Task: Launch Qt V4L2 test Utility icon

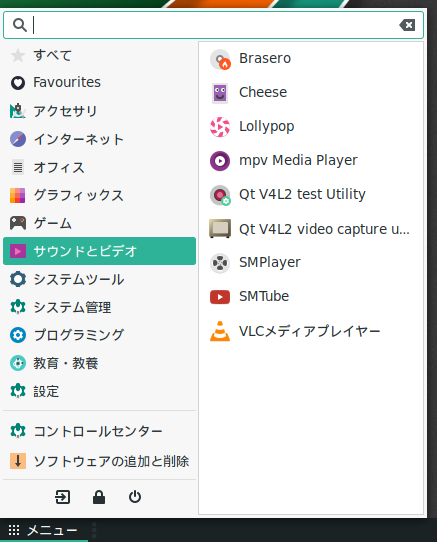Action: click(x=220, y=195)
